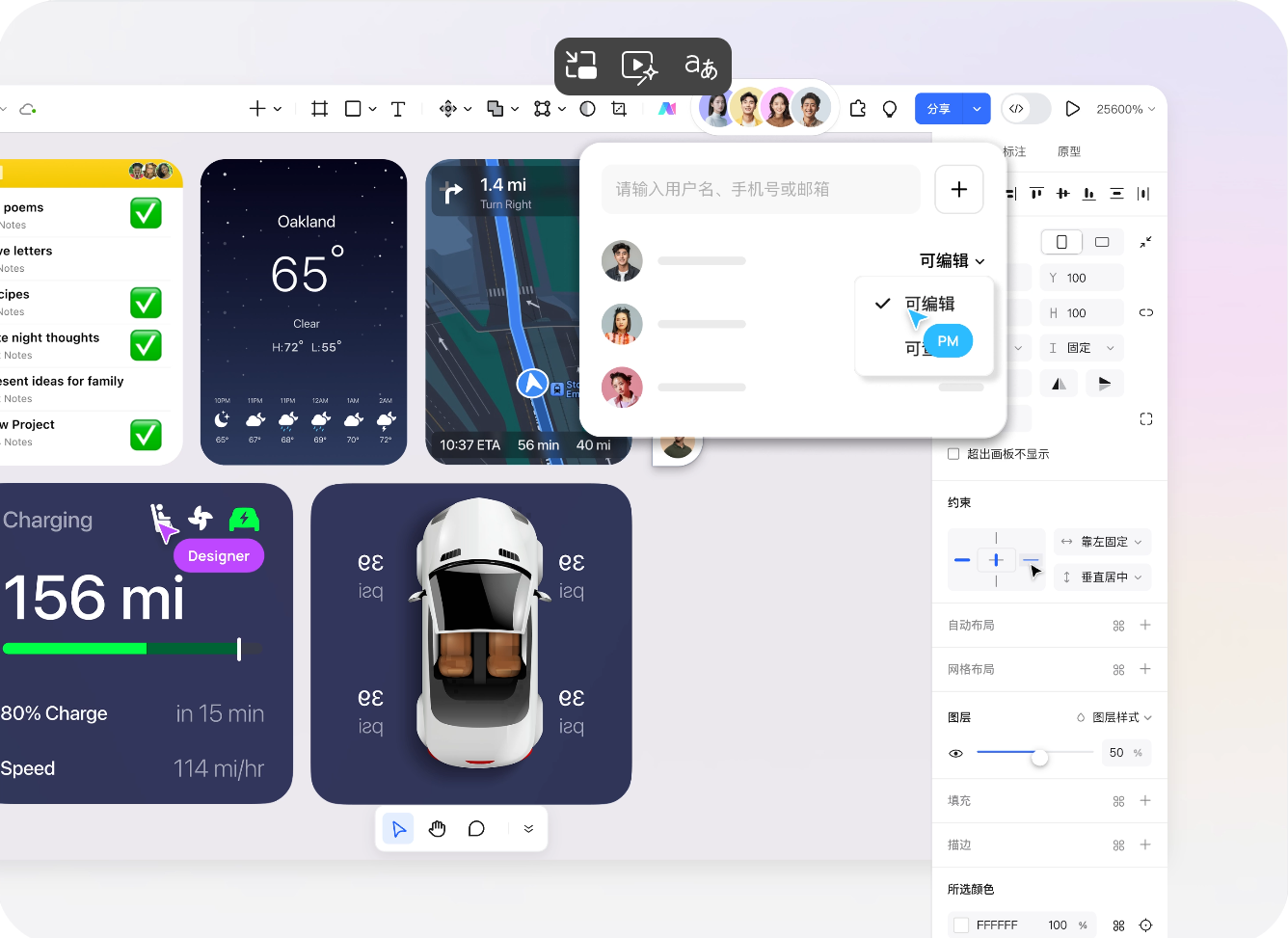The width and height of the screenshot is (1288, 938).
Task: Enable the 超出画板不显示 checkbox
Action: 953,454
